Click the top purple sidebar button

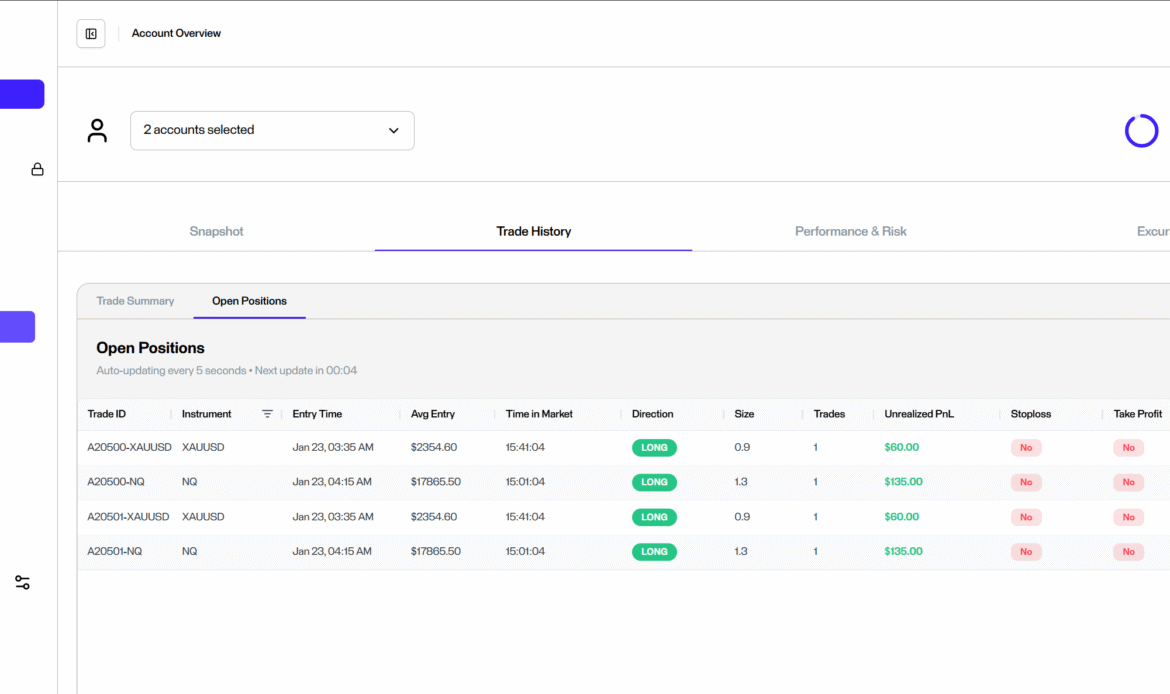pos(22,94)
